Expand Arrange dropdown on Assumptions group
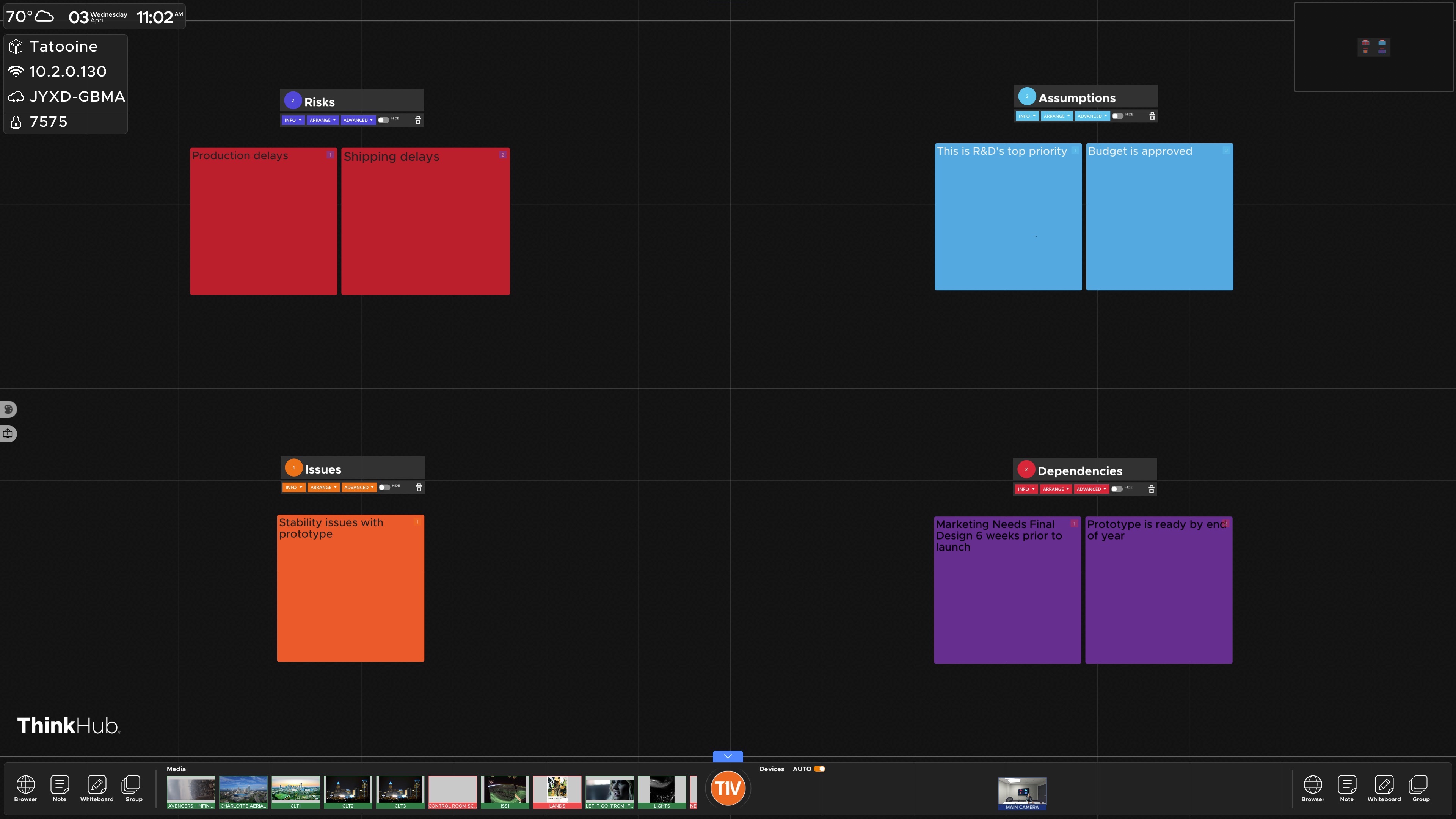Screen dimensions: 1456x819 tap(1056, 116)
